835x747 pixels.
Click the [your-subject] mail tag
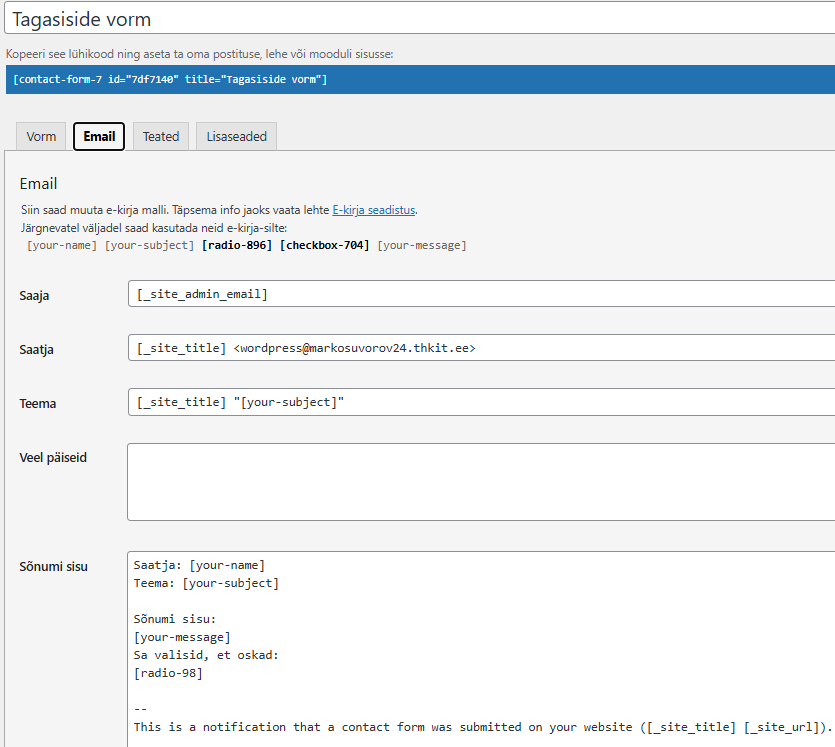(150, 245)
